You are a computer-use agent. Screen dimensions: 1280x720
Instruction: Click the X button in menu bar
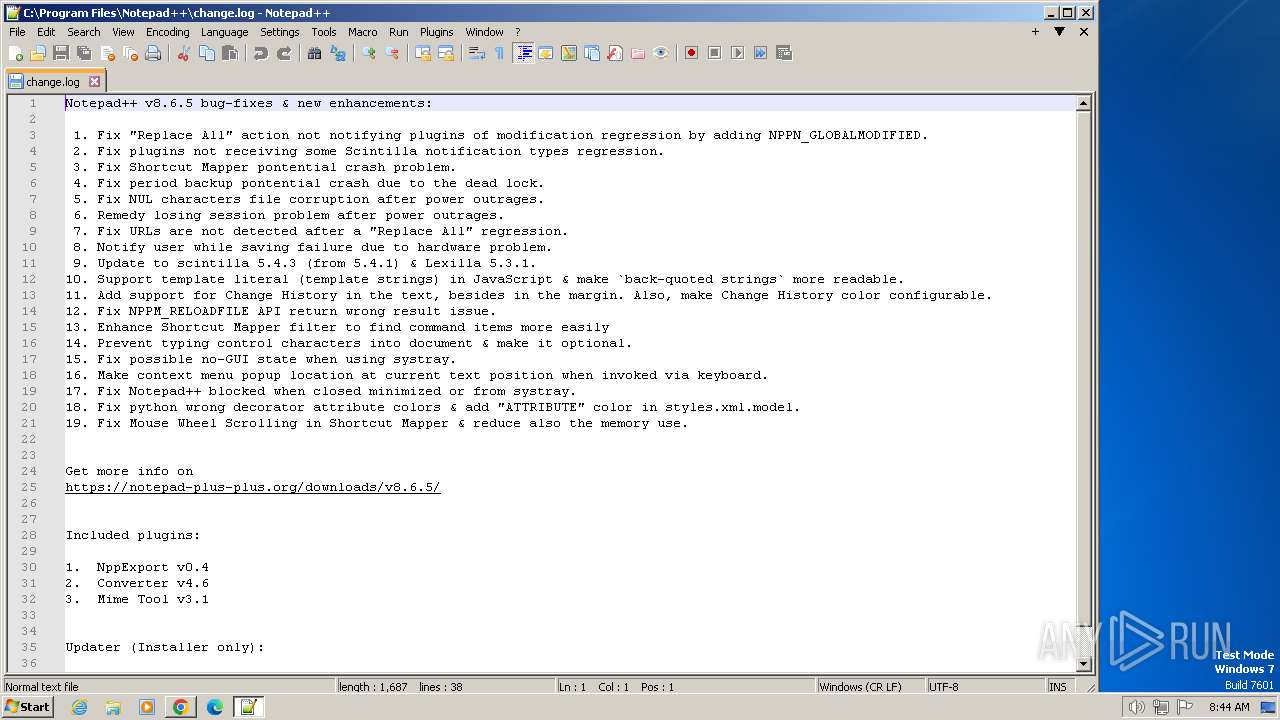pyautogui.click(x=1083, y=32)
